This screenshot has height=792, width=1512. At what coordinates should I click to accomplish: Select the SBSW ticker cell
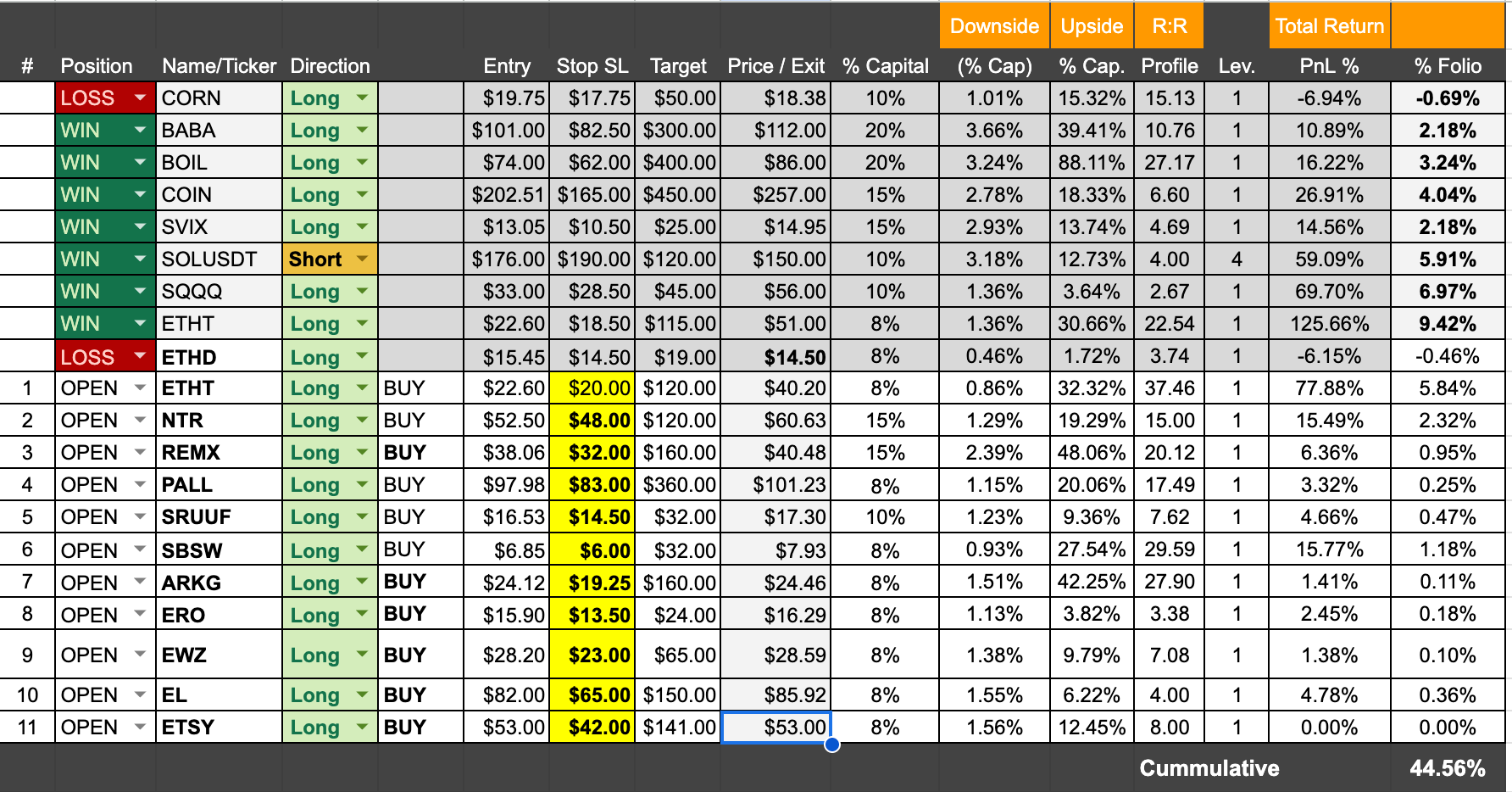219,551
